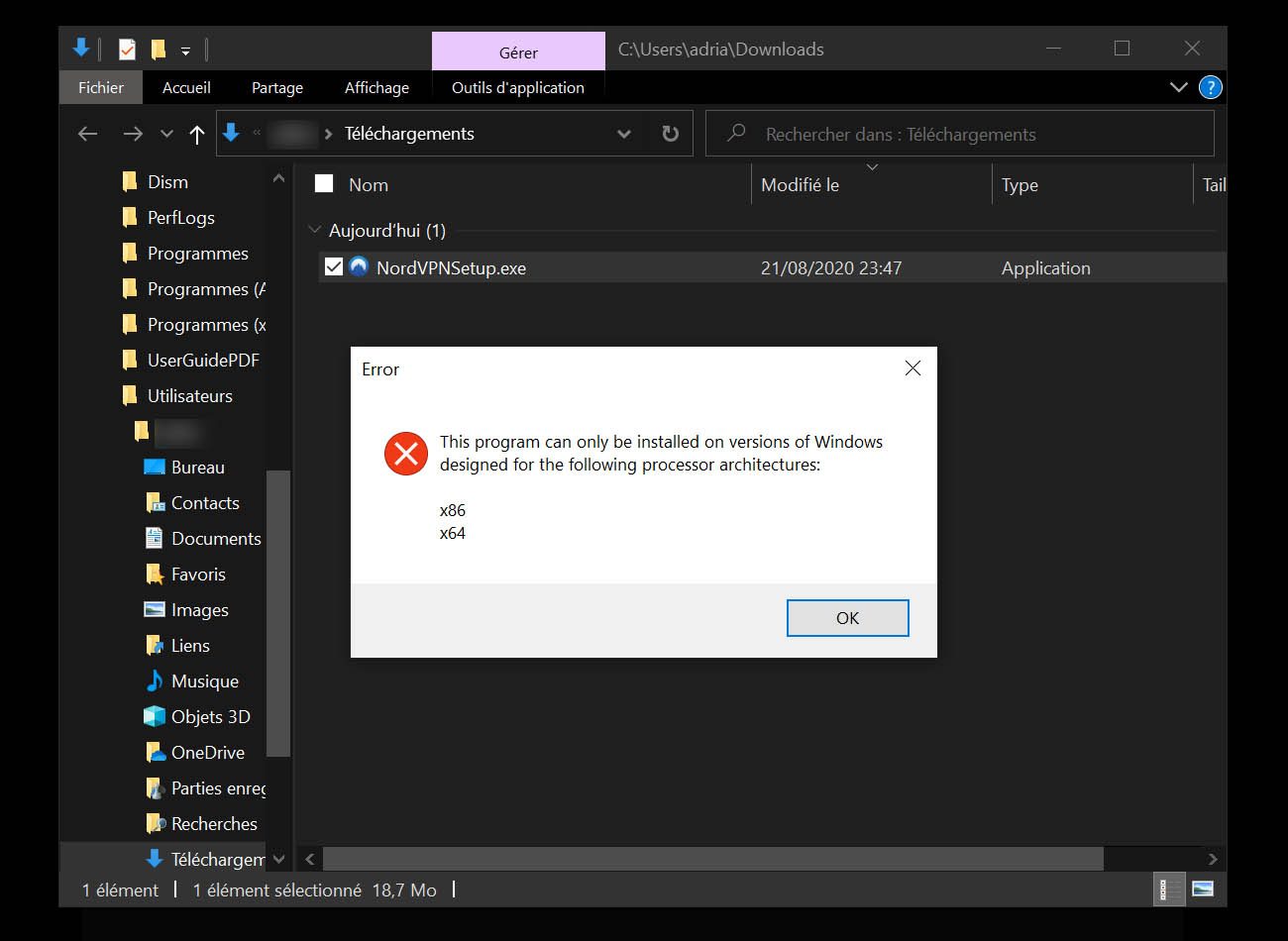Click the Parties enregistrées folder icon
The width and height of the screenshot is (1288, 941).
click(x=155, y=787)
